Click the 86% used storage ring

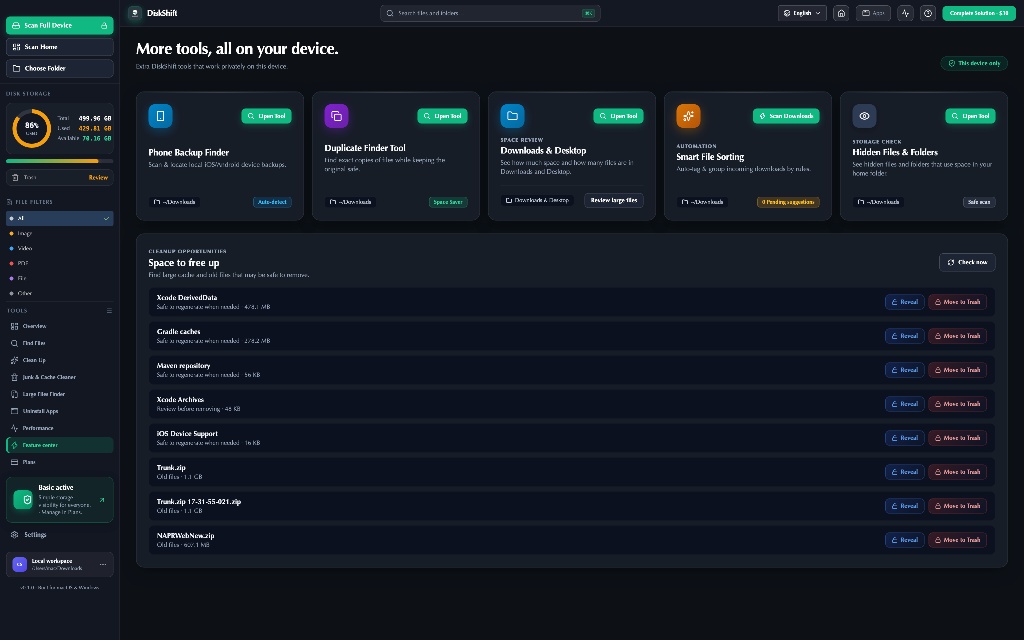(x=31, y=128)
